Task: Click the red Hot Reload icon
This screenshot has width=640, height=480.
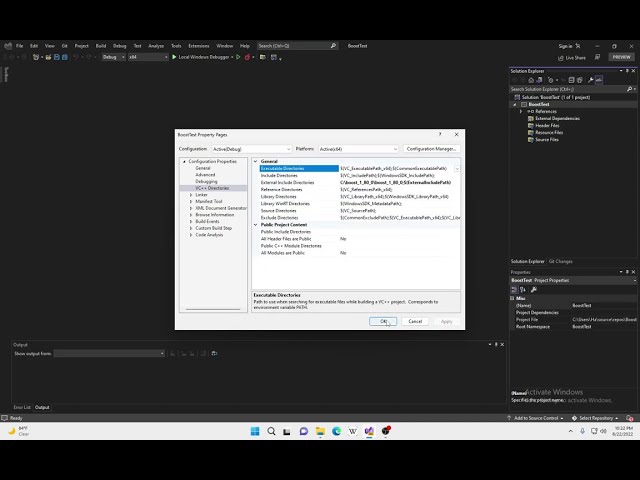Action: click(247, 57)
